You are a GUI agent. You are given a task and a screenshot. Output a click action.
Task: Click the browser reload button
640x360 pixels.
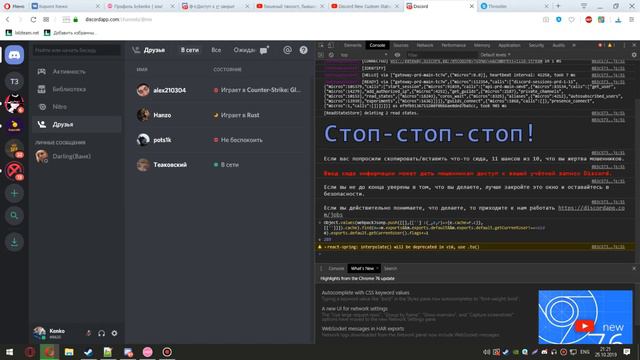[x=33, y=20]
